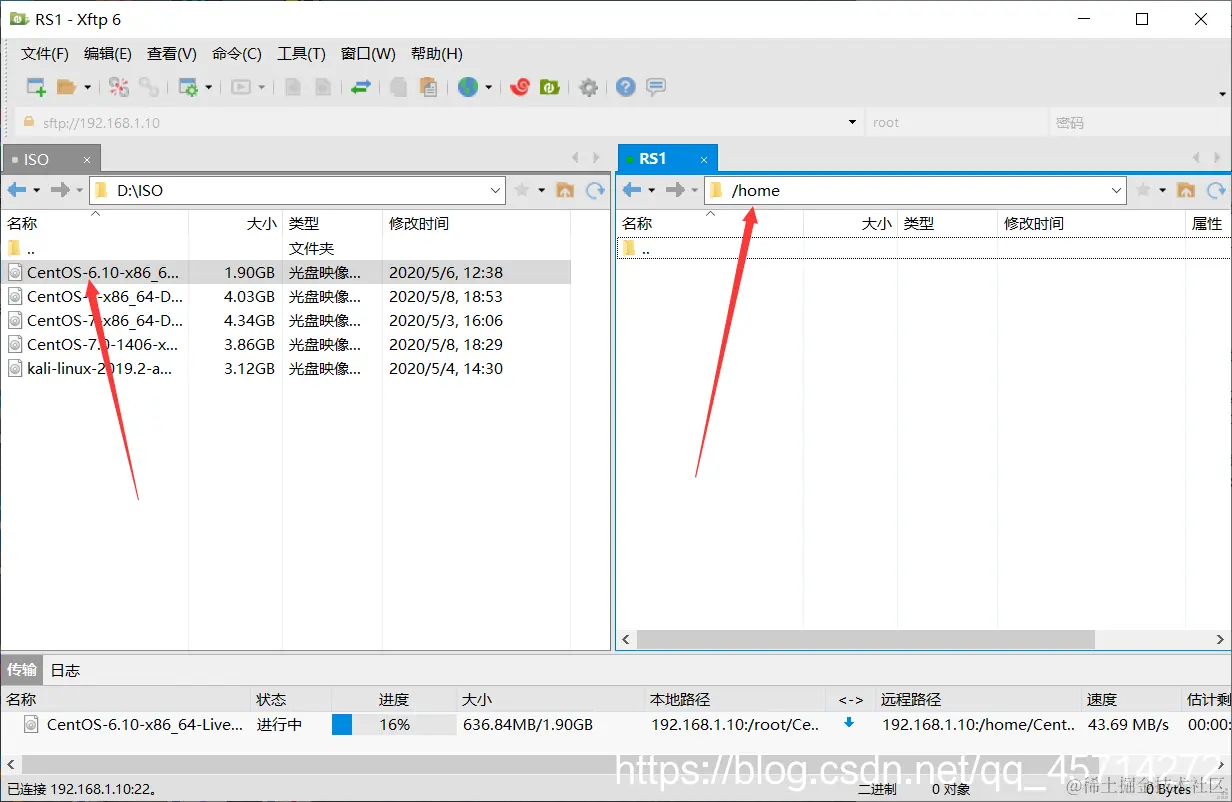This screenshot has height=802, width=1232.
Task: Close the ISO tab
Action: pos(87,159)
